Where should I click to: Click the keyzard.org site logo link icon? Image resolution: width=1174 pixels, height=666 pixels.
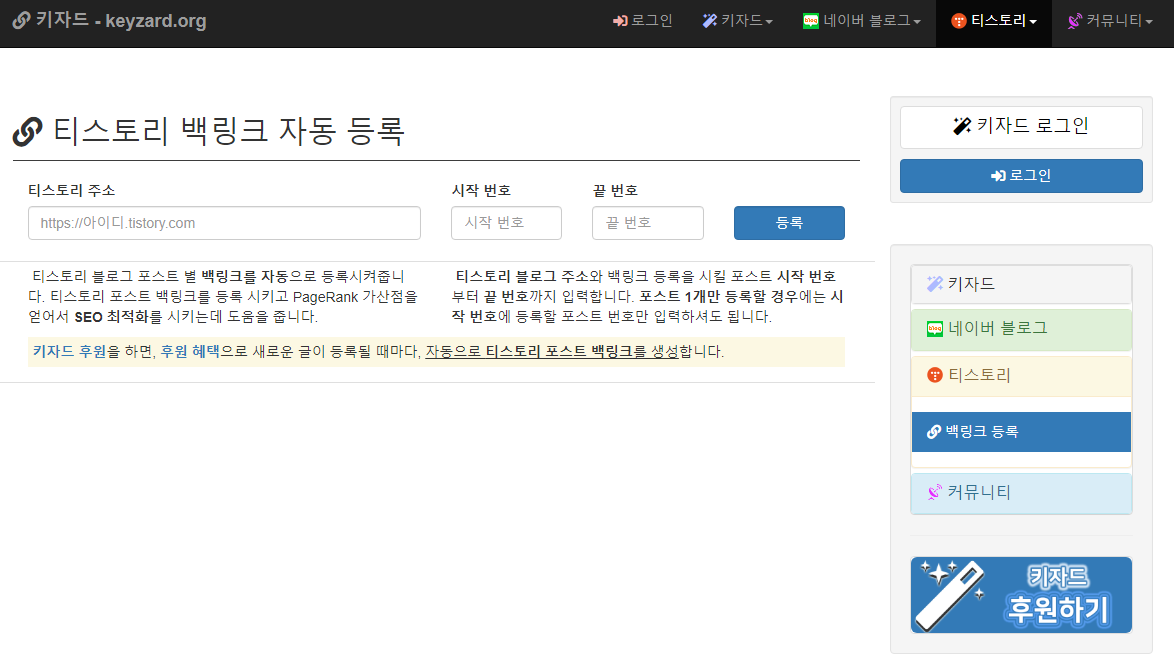[22, 20]
